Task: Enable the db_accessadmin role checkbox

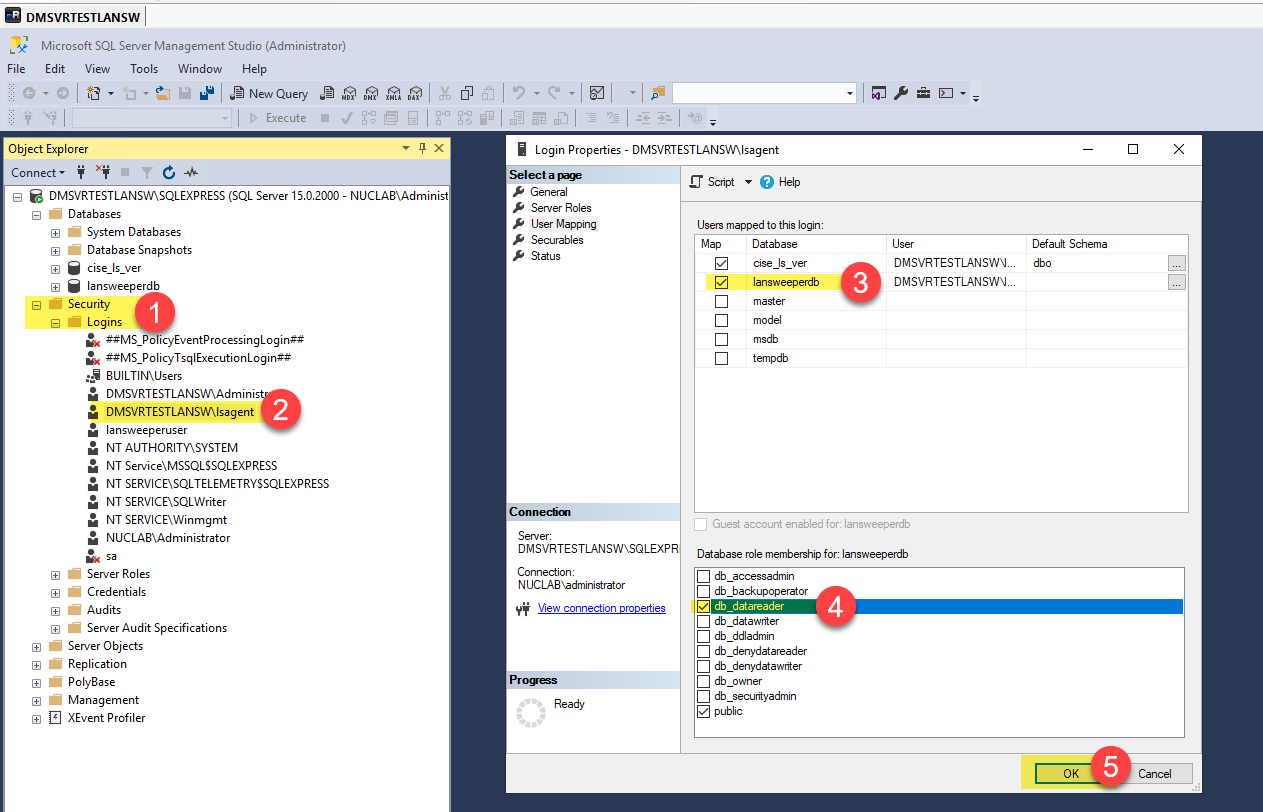Action: pyautogui.click(x=704, y=576)
